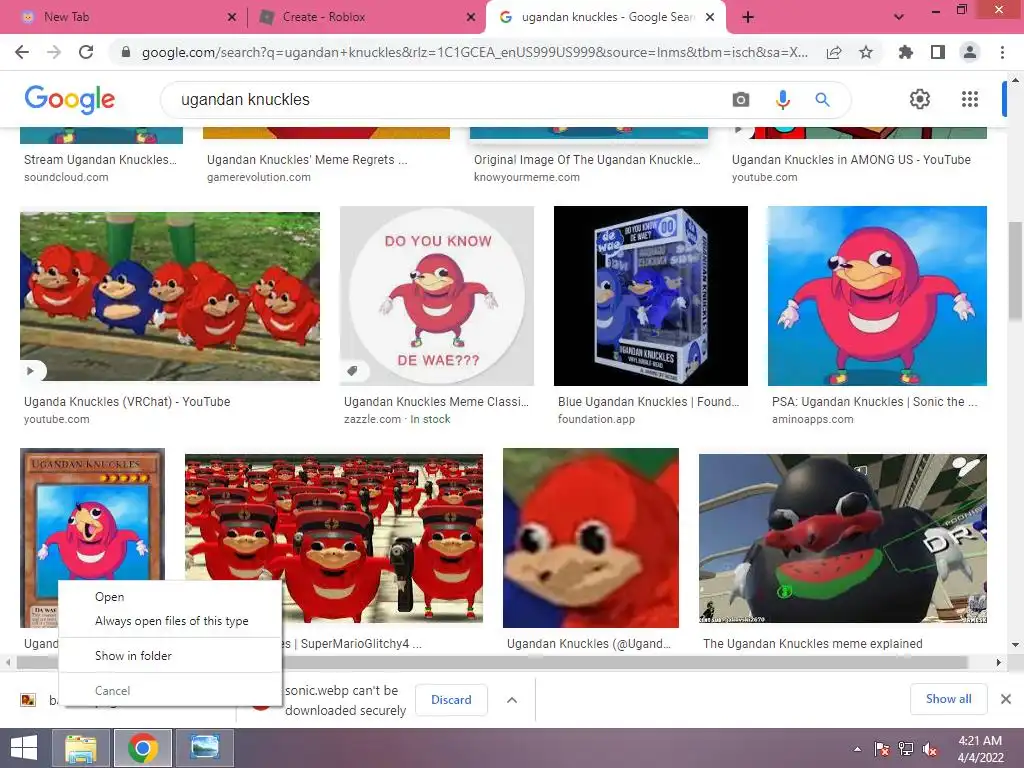Share this page from address bar
The width and height of the screenshot is (1024, 768).
834,52
